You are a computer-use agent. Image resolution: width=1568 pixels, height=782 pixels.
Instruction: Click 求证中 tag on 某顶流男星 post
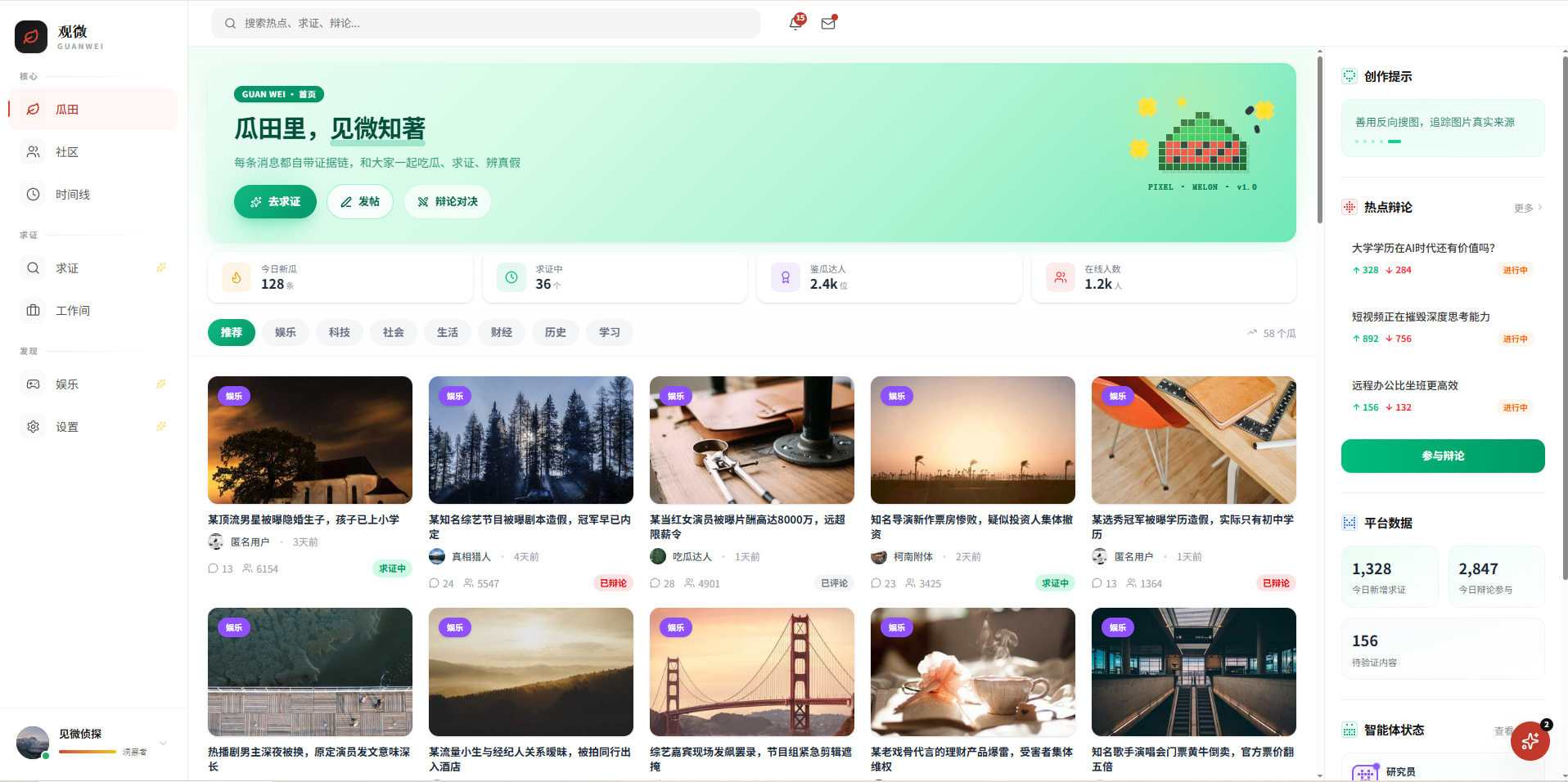[x=393, y=569]
